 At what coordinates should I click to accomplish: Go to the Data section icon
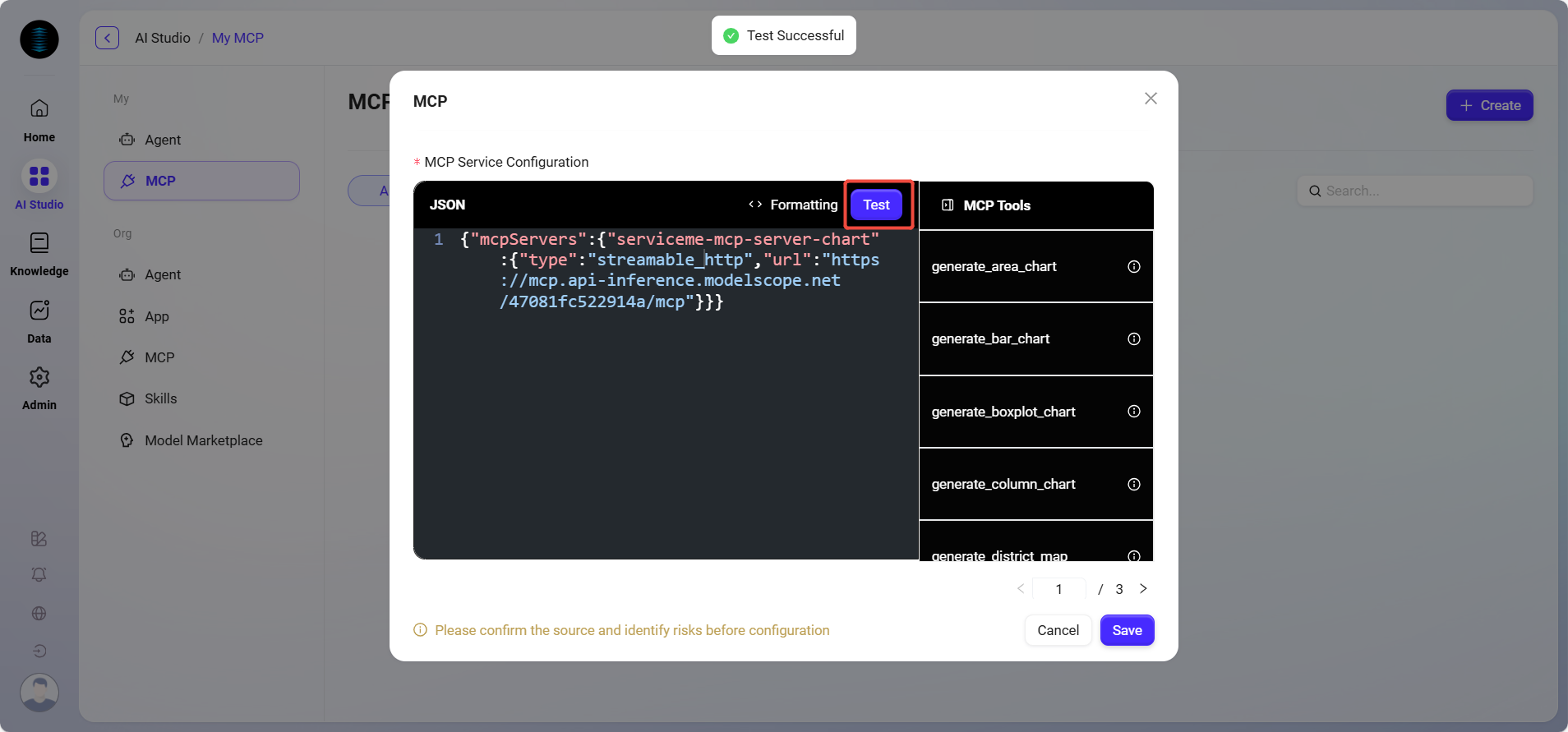coord(39,311)
